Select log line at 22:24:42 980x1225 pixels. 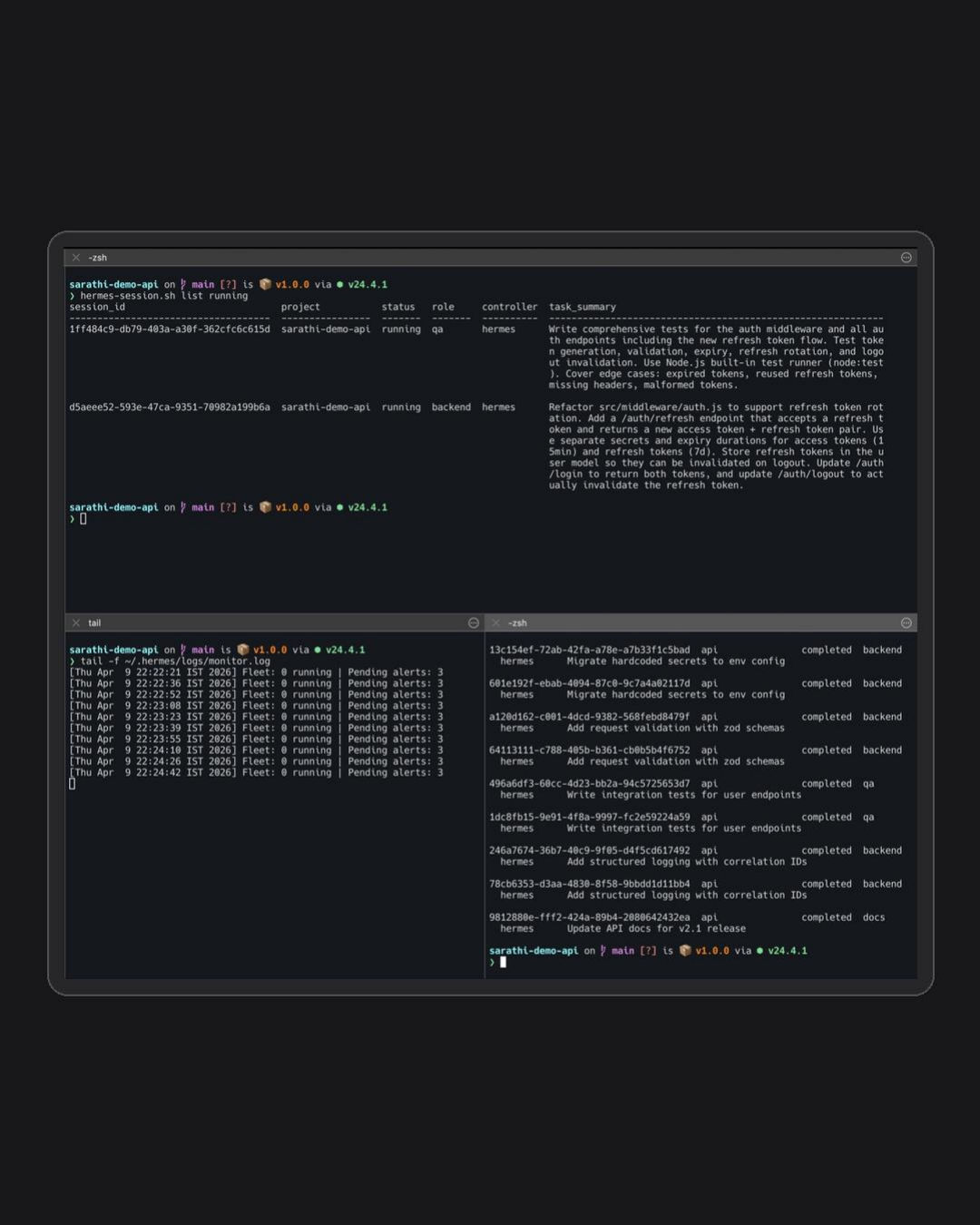pyautogui.click(x=256, y=772)
